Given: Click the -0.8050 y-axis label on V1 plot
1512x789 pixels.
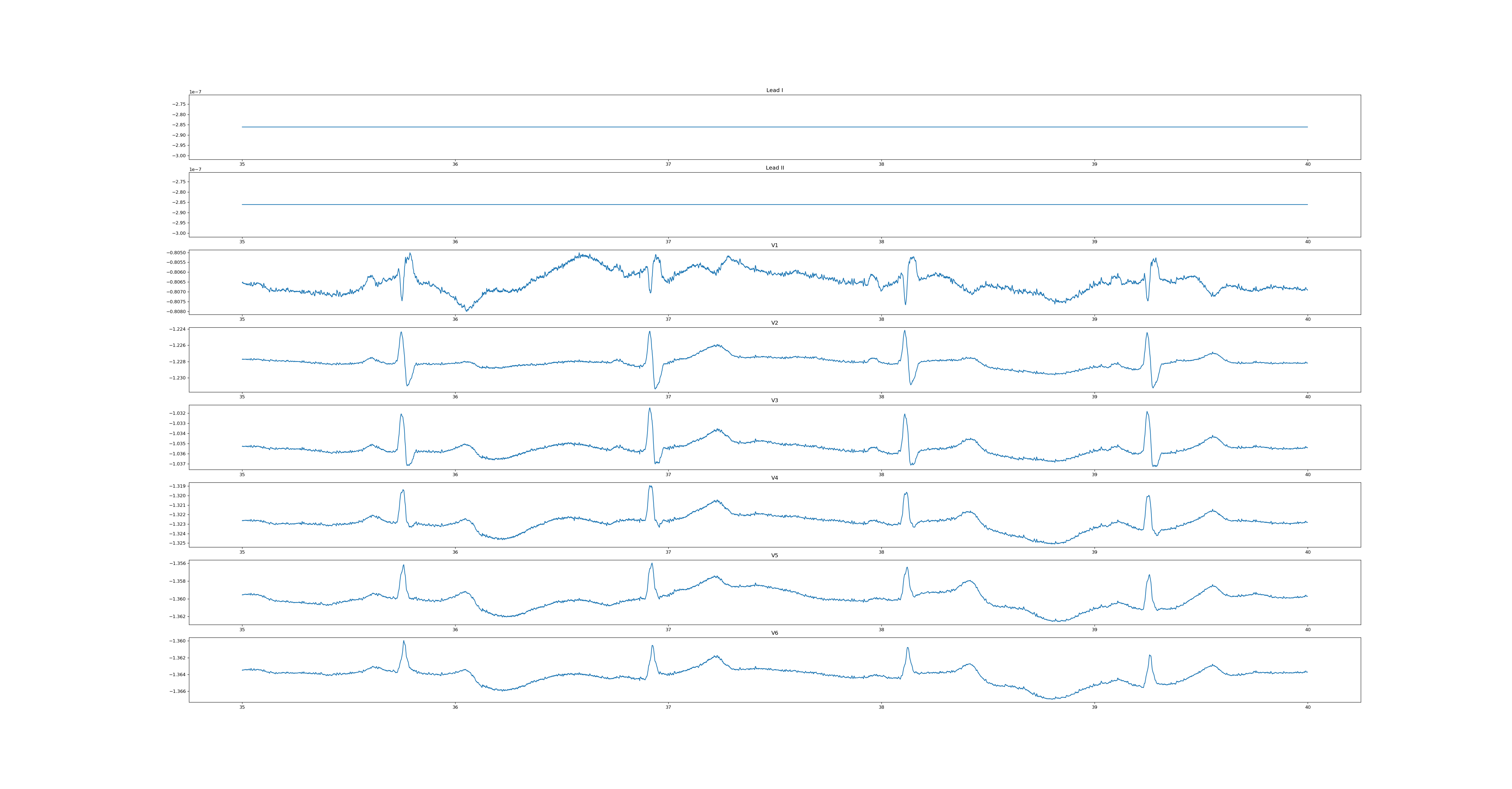Looking at the screenshot, I should pos(176,252).
